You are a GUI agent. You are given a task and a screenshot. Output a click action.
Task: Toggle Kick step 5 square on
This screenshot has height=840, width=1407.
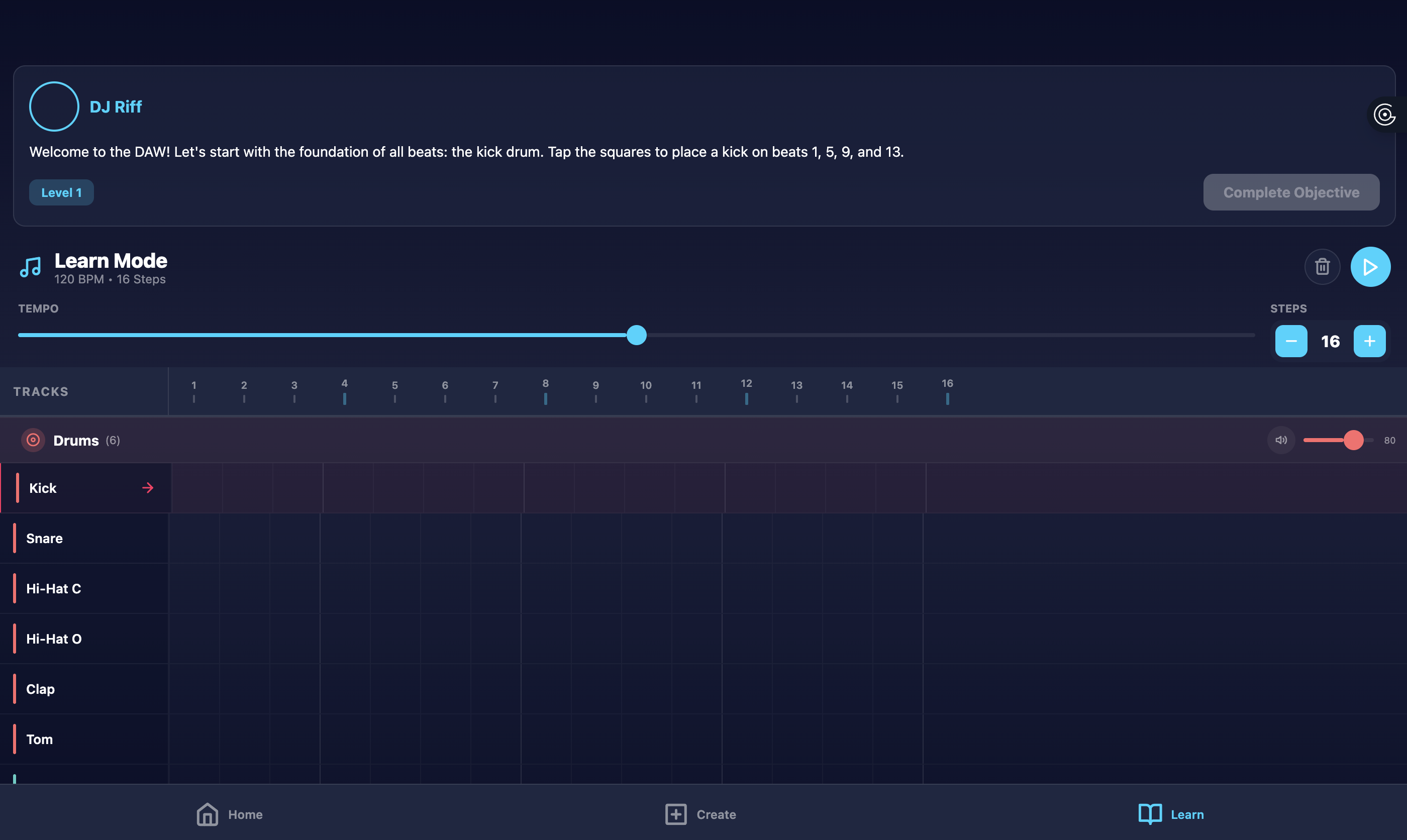coord(398,487)
